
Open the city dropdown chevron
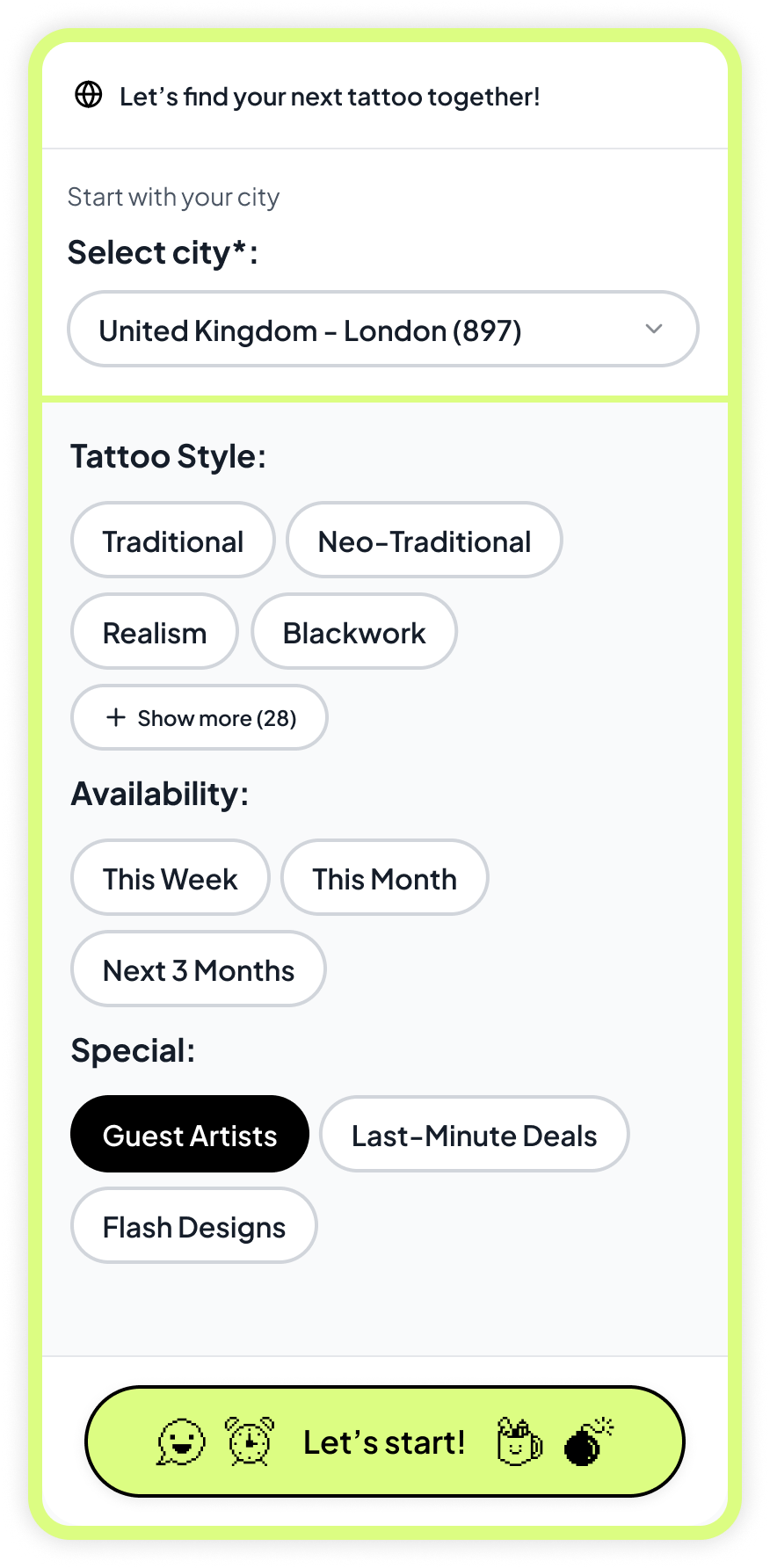pos(653,329)
